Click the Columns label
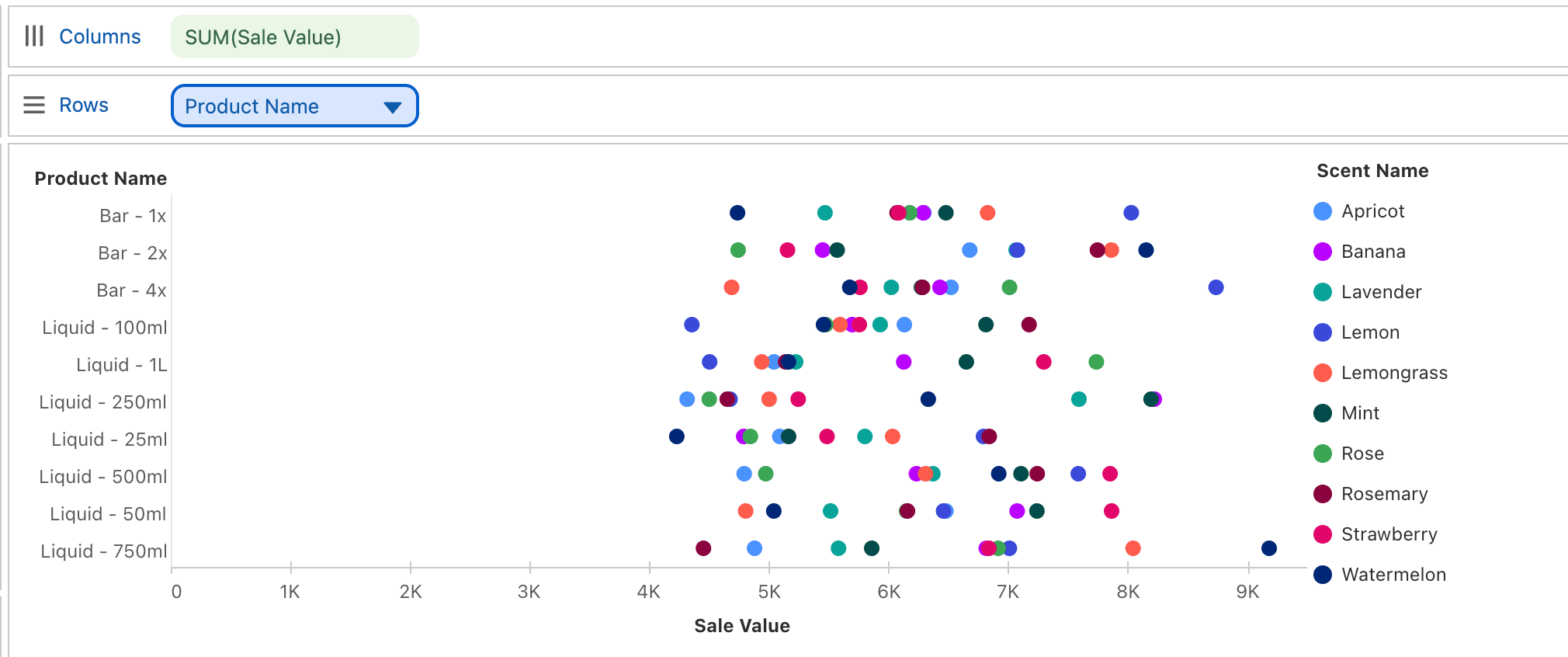 pyautogui.click(x=100, y=36)
